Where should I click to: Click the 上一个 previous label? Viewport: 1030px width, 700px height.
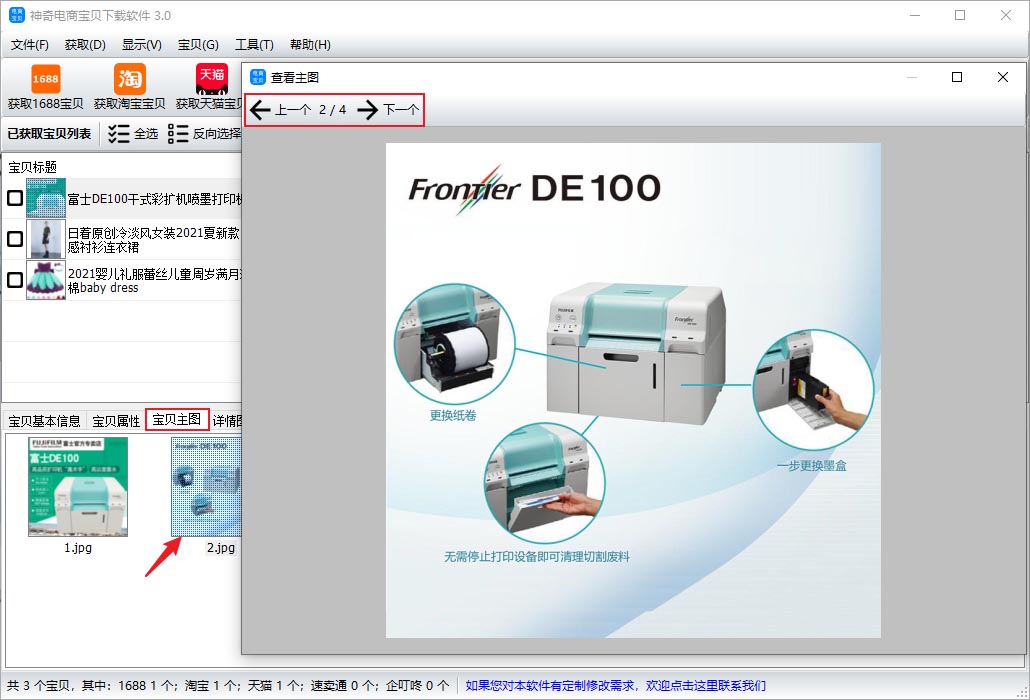click(x=292, y=110)
